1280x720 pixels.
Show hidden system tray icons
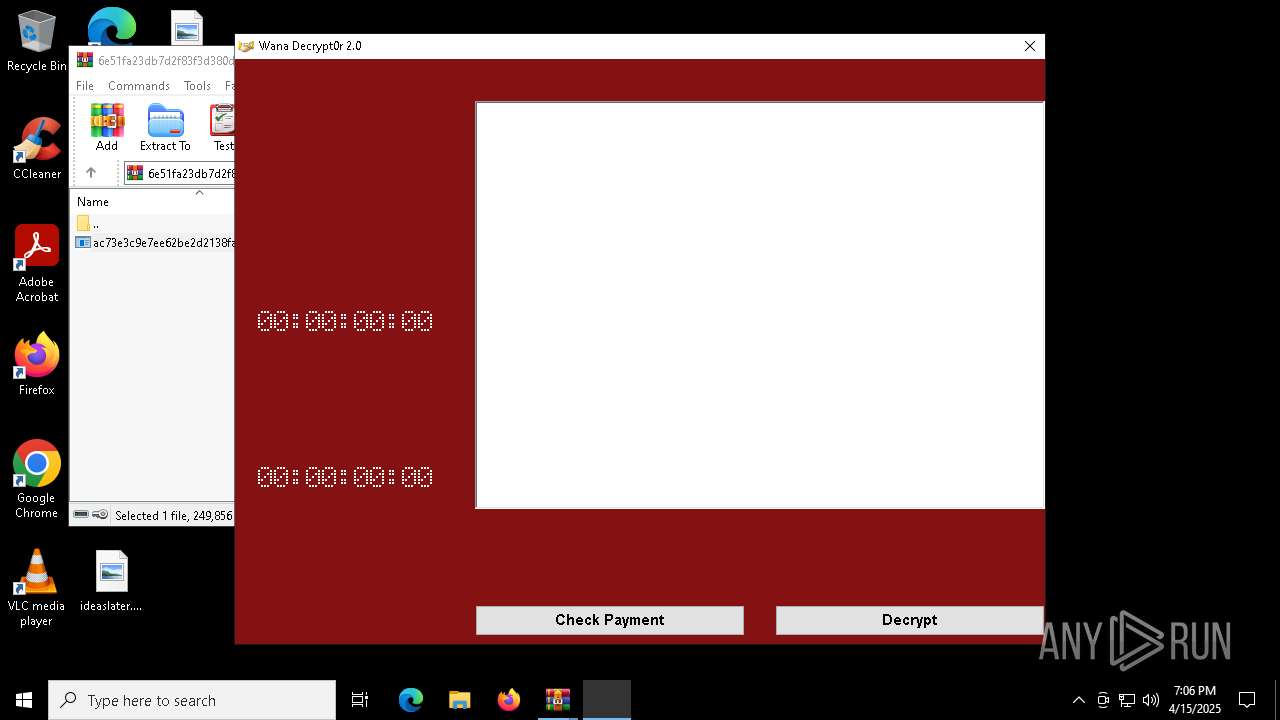[x=1078, y=700]
